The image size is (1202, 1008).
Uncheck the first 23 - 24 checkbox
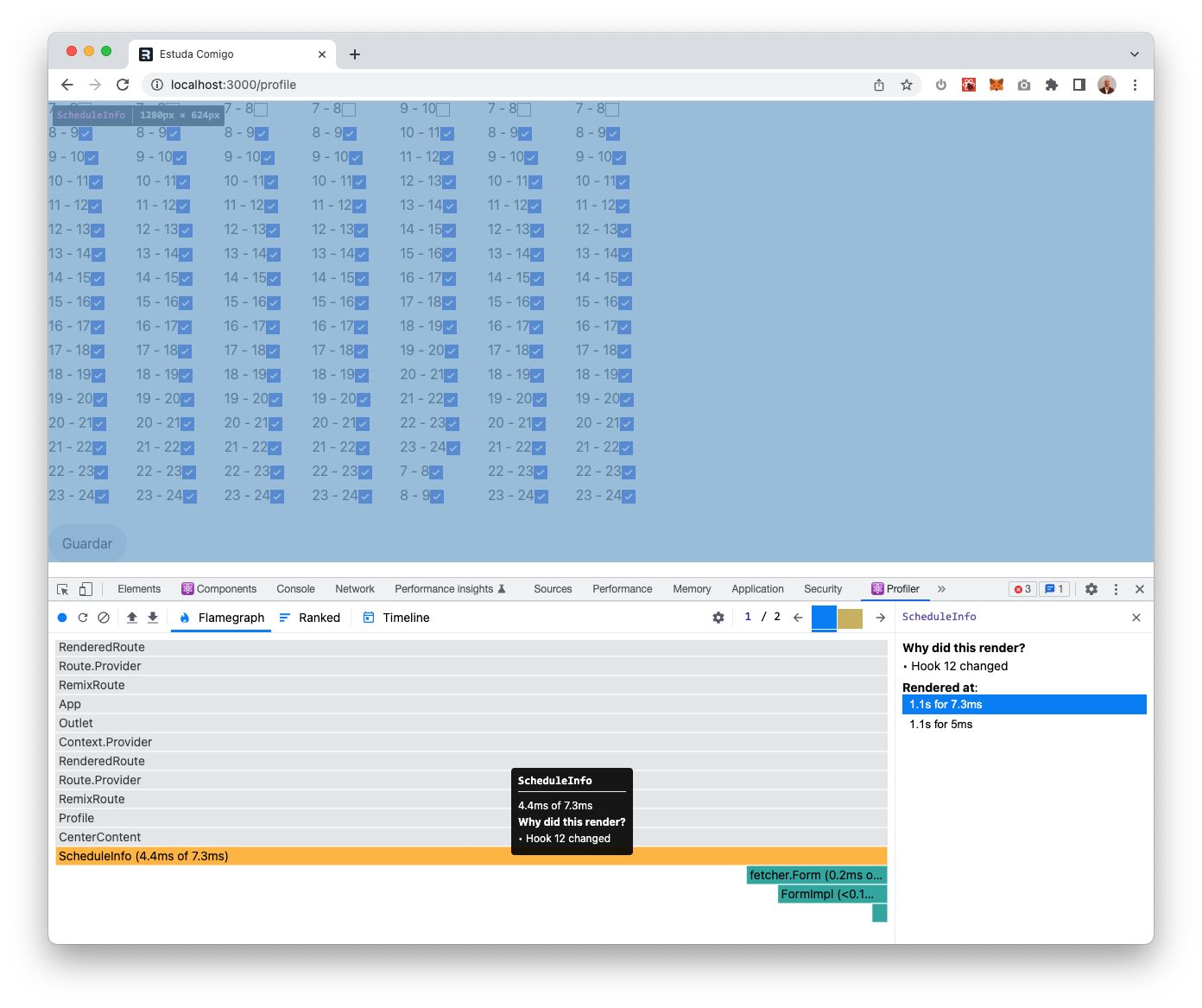point(103,496)
